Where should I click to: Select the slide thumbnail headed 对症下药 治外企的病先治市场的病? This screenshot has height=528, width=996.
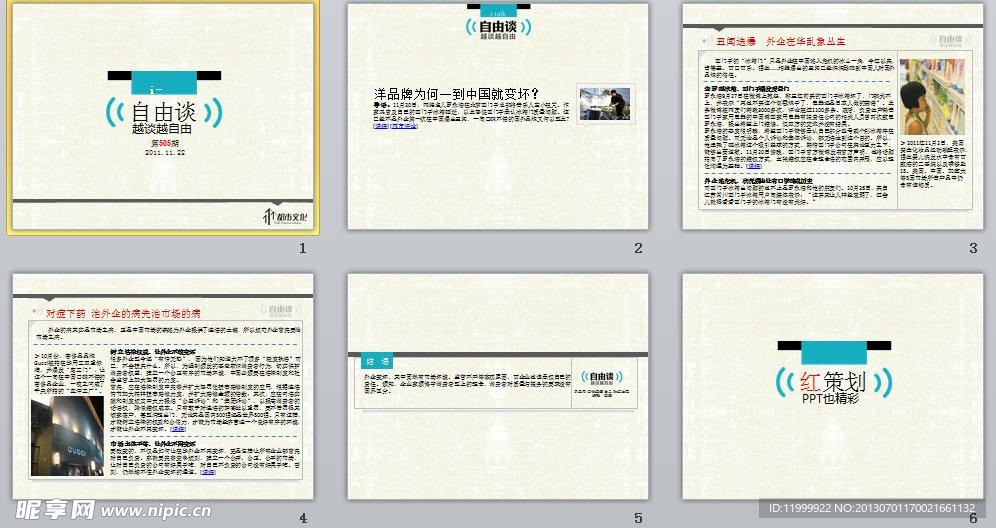point(163,386)
